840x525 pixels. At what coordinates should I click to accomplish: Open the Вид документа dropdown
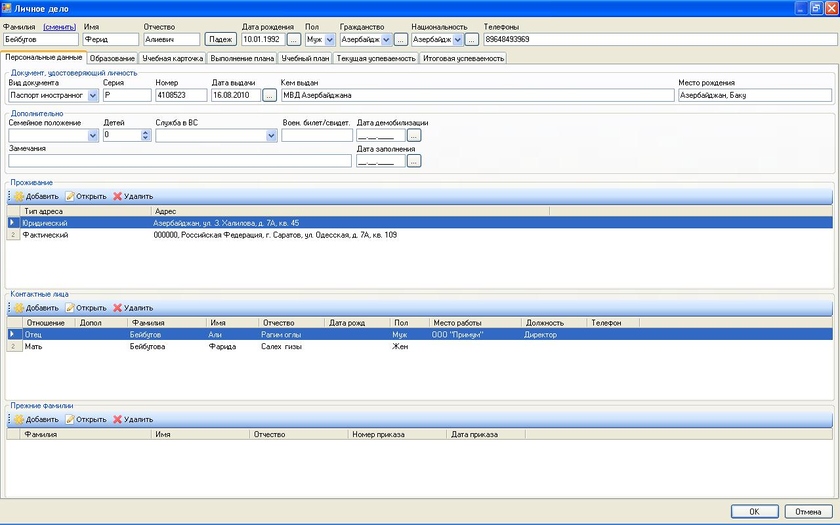click(93, 96)
